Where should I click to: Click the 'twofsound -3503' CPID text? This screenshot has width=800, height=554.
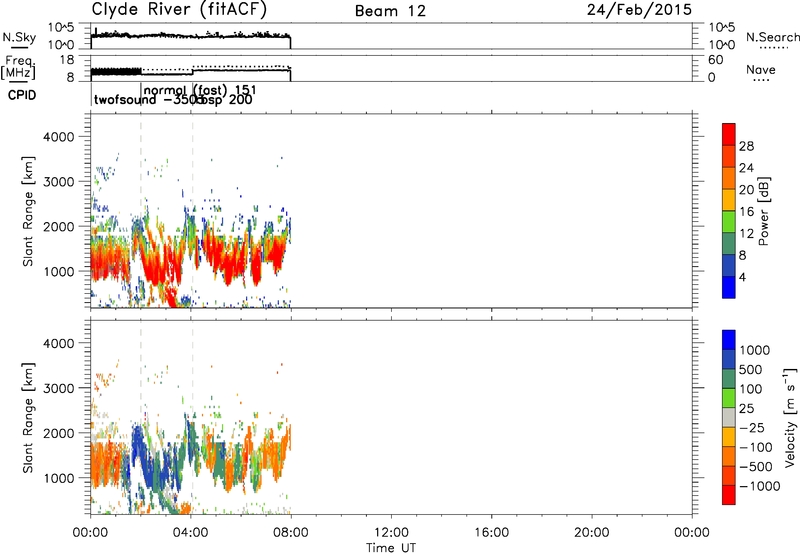(x=148, y=100)
